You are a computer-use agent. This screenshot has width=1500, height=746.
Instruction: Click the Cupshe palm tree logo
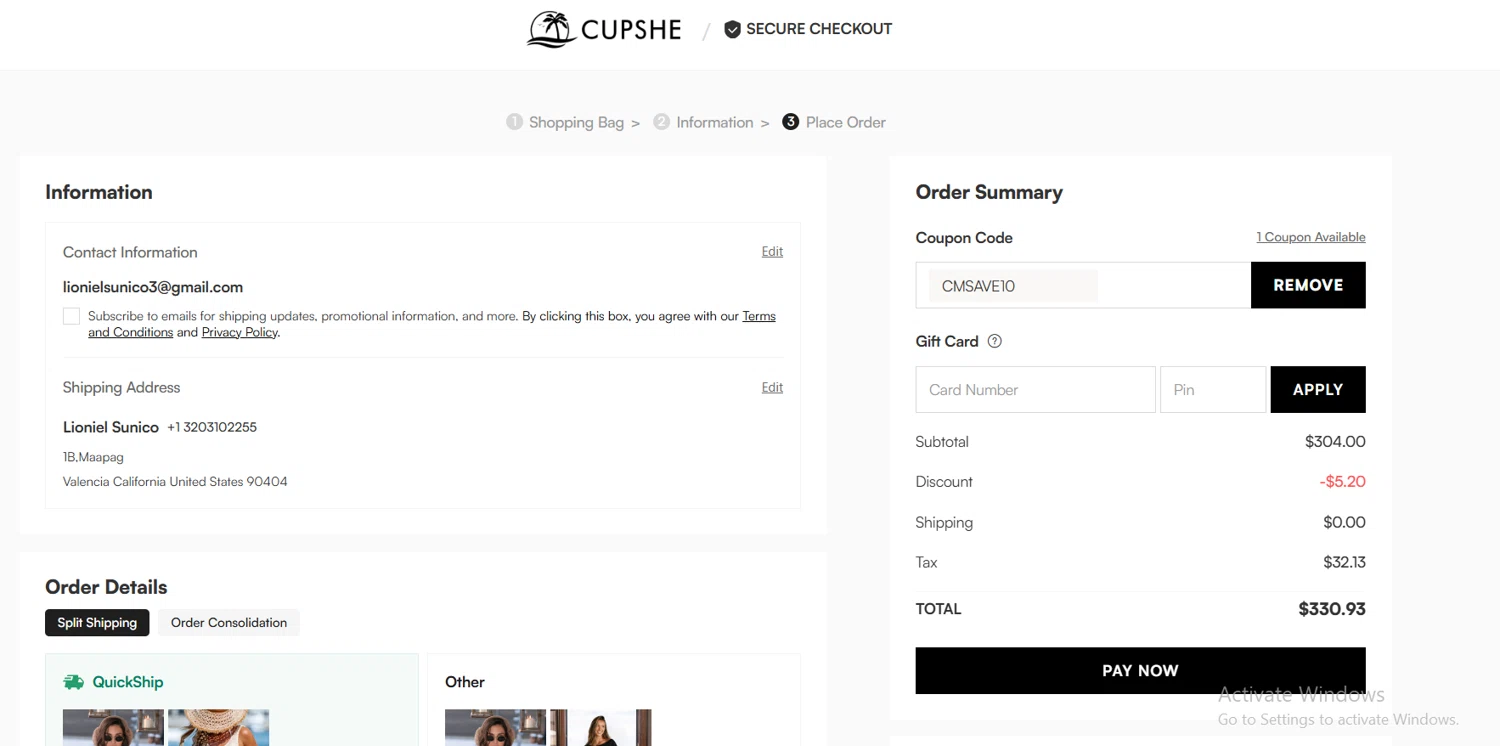point(549,29)
